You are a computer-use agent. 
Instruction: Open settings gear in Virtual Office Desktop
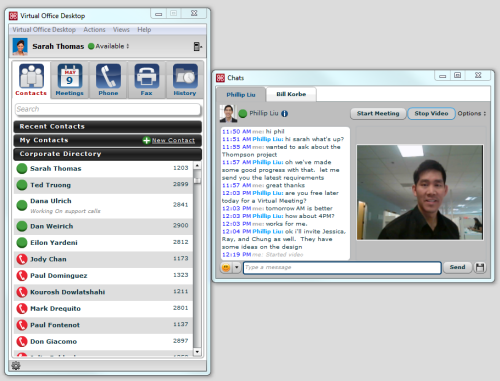click(16, 366)
